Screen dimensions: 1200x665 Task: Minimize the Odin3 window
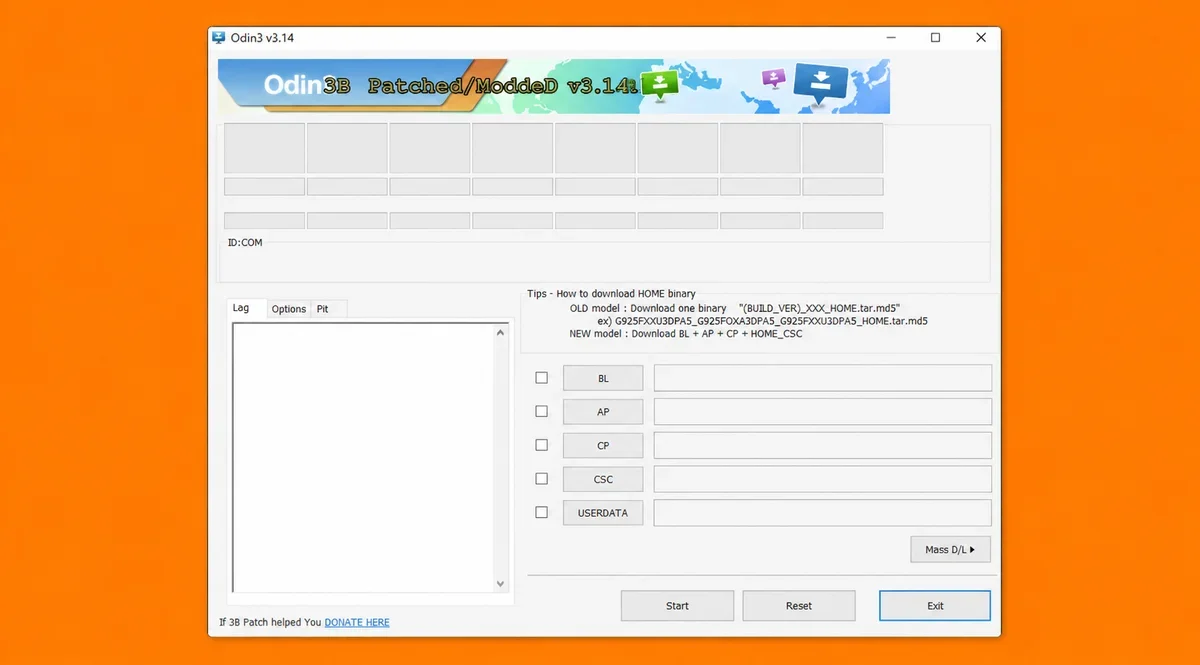(890, 38)
